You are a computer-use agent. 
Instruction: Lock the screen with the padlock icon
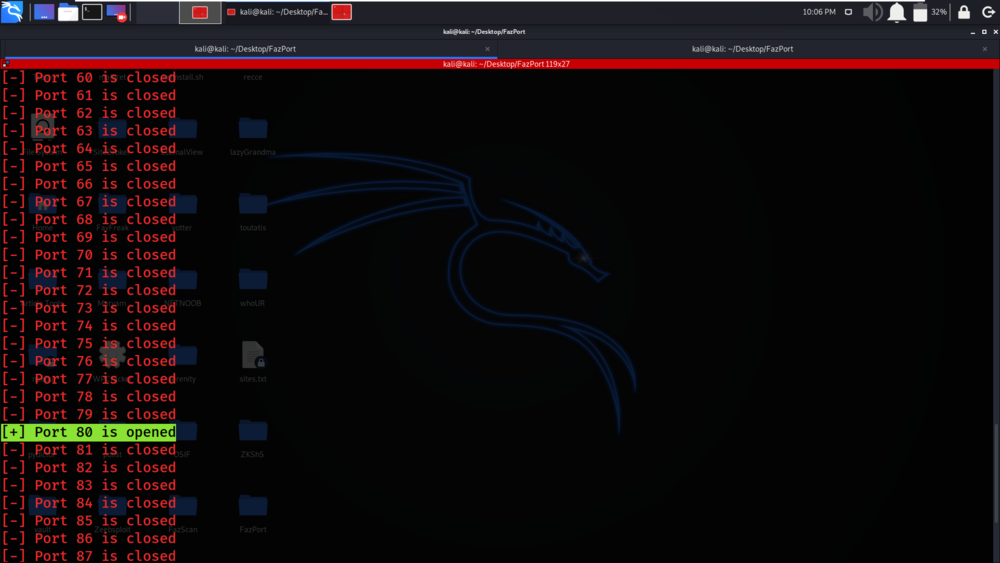click(964, 12)
